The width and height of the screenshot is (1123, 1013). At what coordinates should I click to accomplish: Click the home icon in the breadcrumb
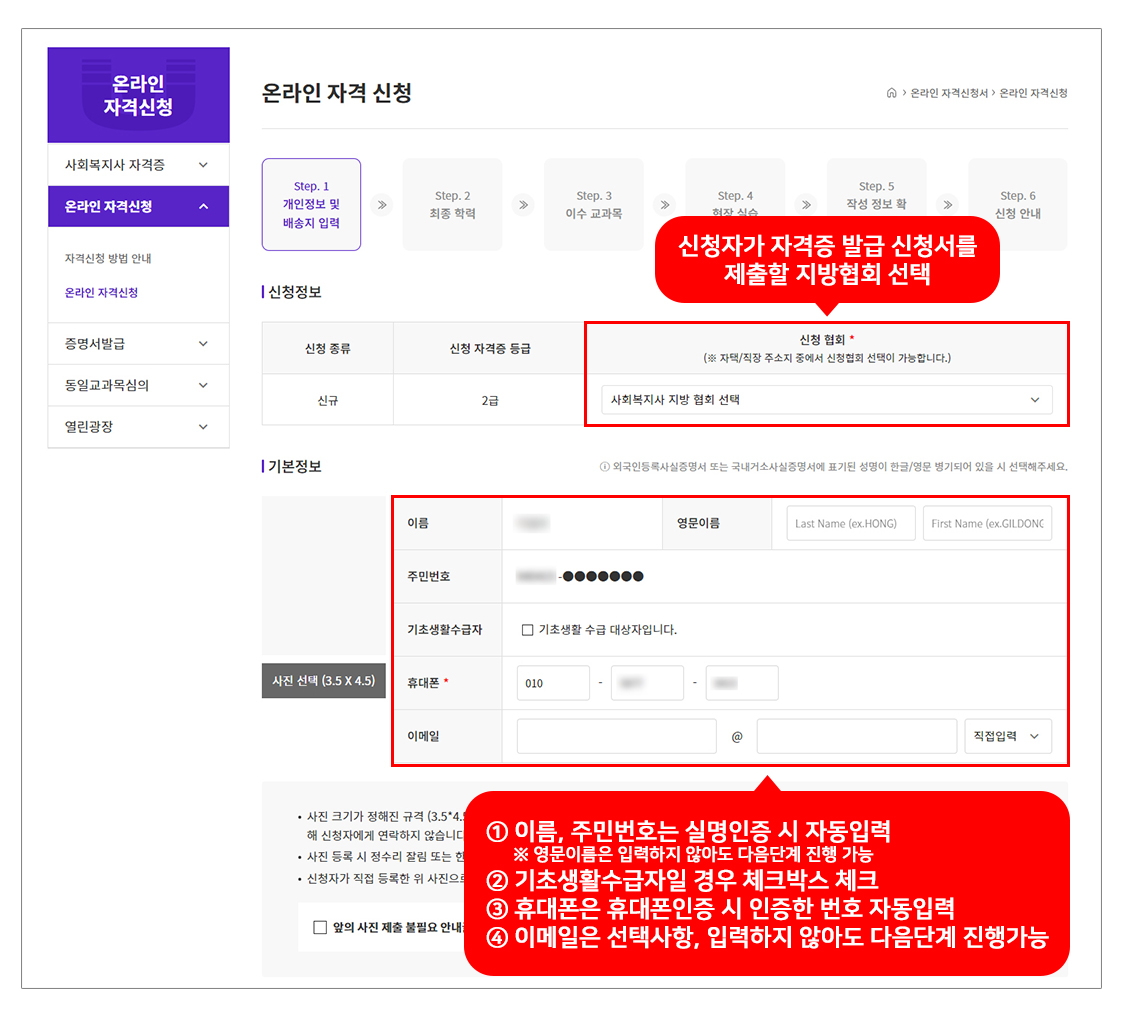tap(891, 93)
